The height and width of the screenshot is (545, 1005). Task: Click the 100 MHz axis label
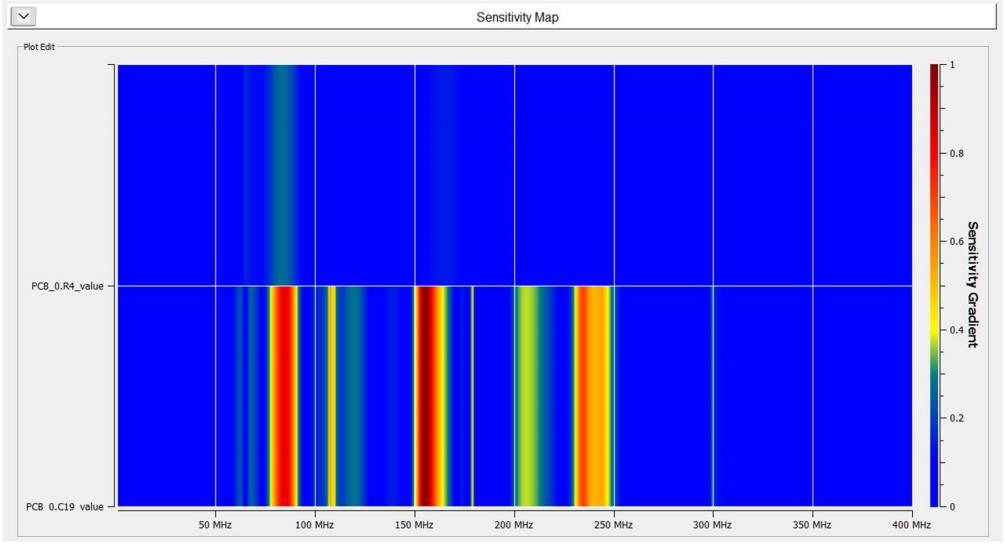tap(315, 524)
